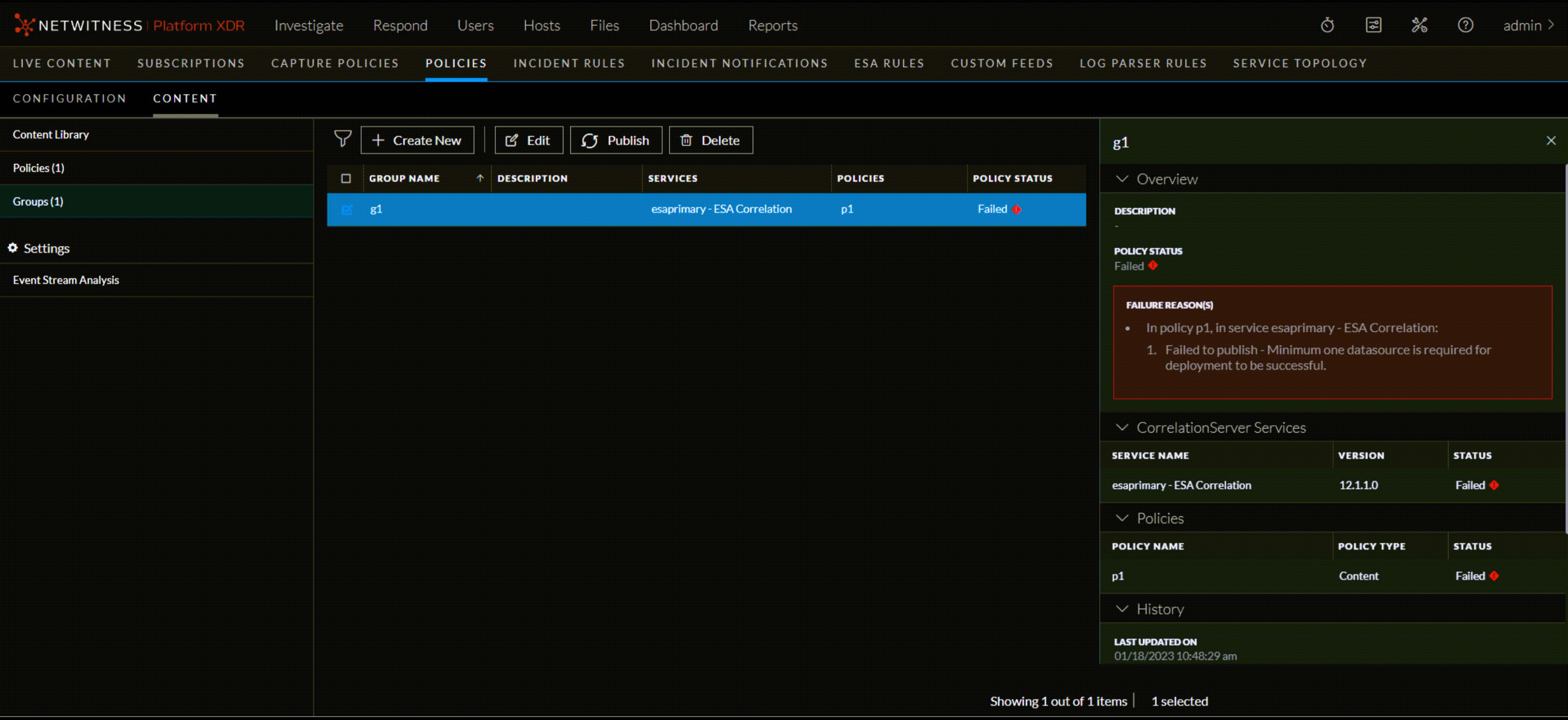Click the sort arrow on Group Name column
The width and height of the screenshot is (1568, 720).
[x=480, y=179]
